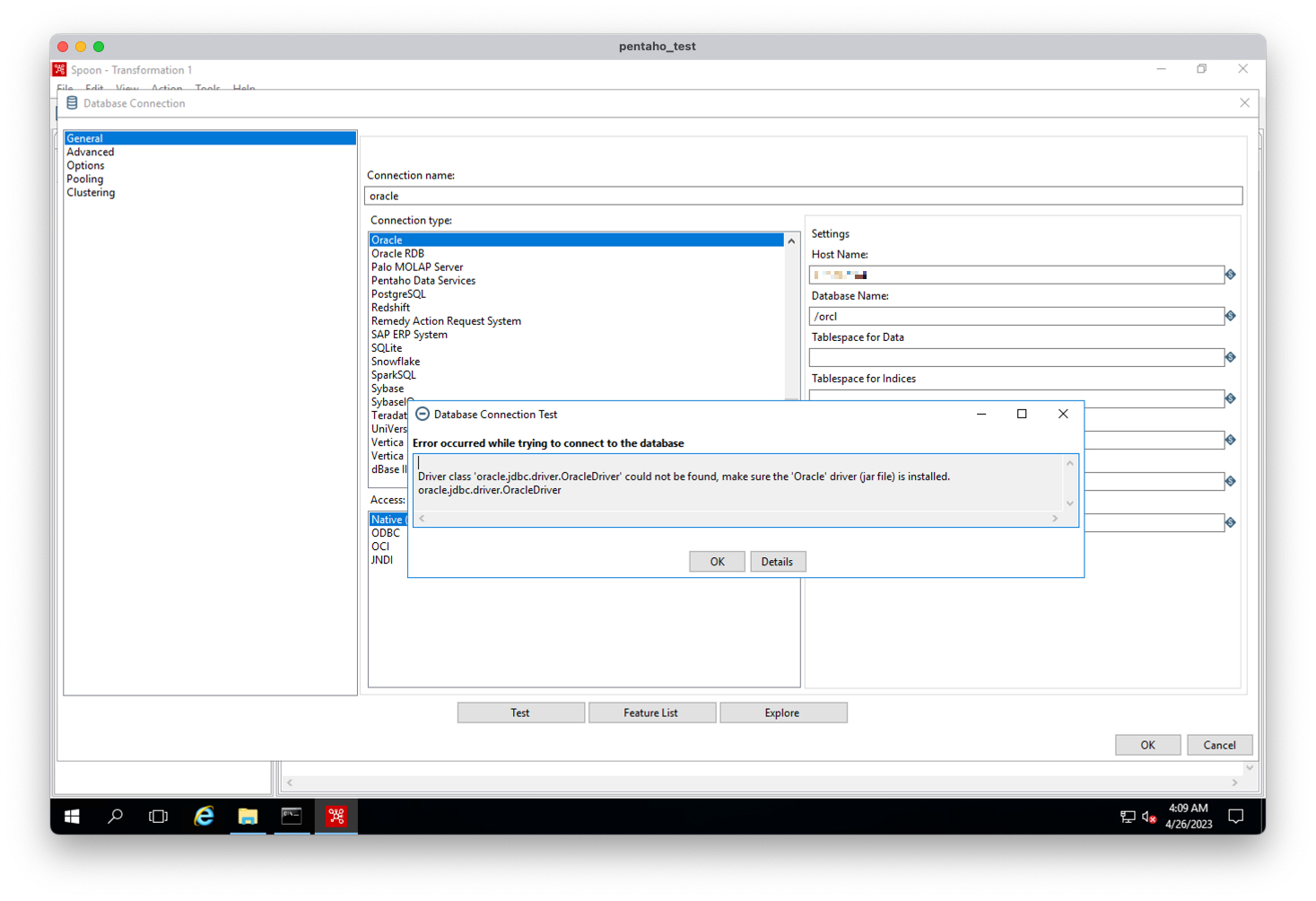
Task: Switch to Spoon app in taskbar
Action: click(336, 816)
